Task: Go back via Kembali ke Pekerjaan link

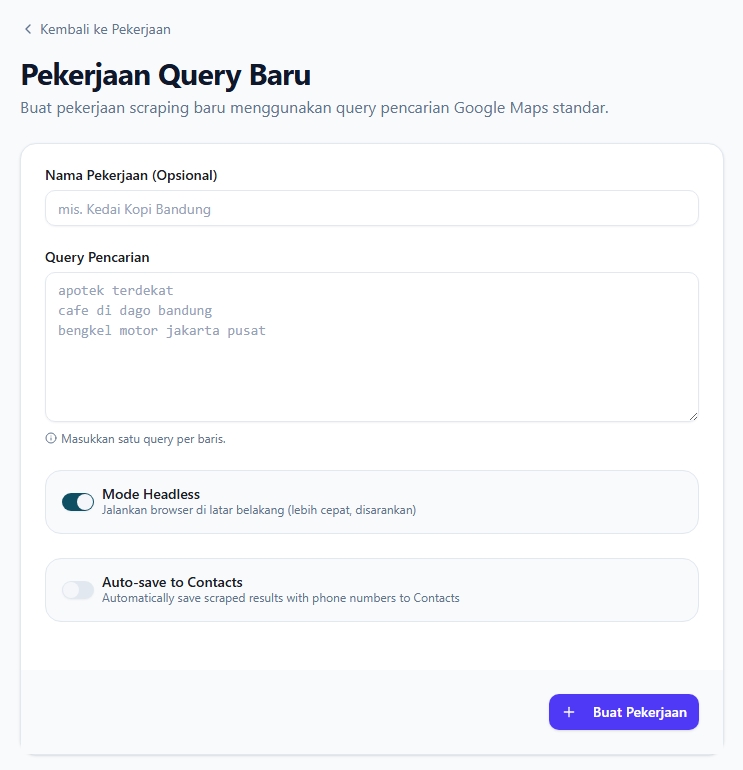Action: [105, 30]
